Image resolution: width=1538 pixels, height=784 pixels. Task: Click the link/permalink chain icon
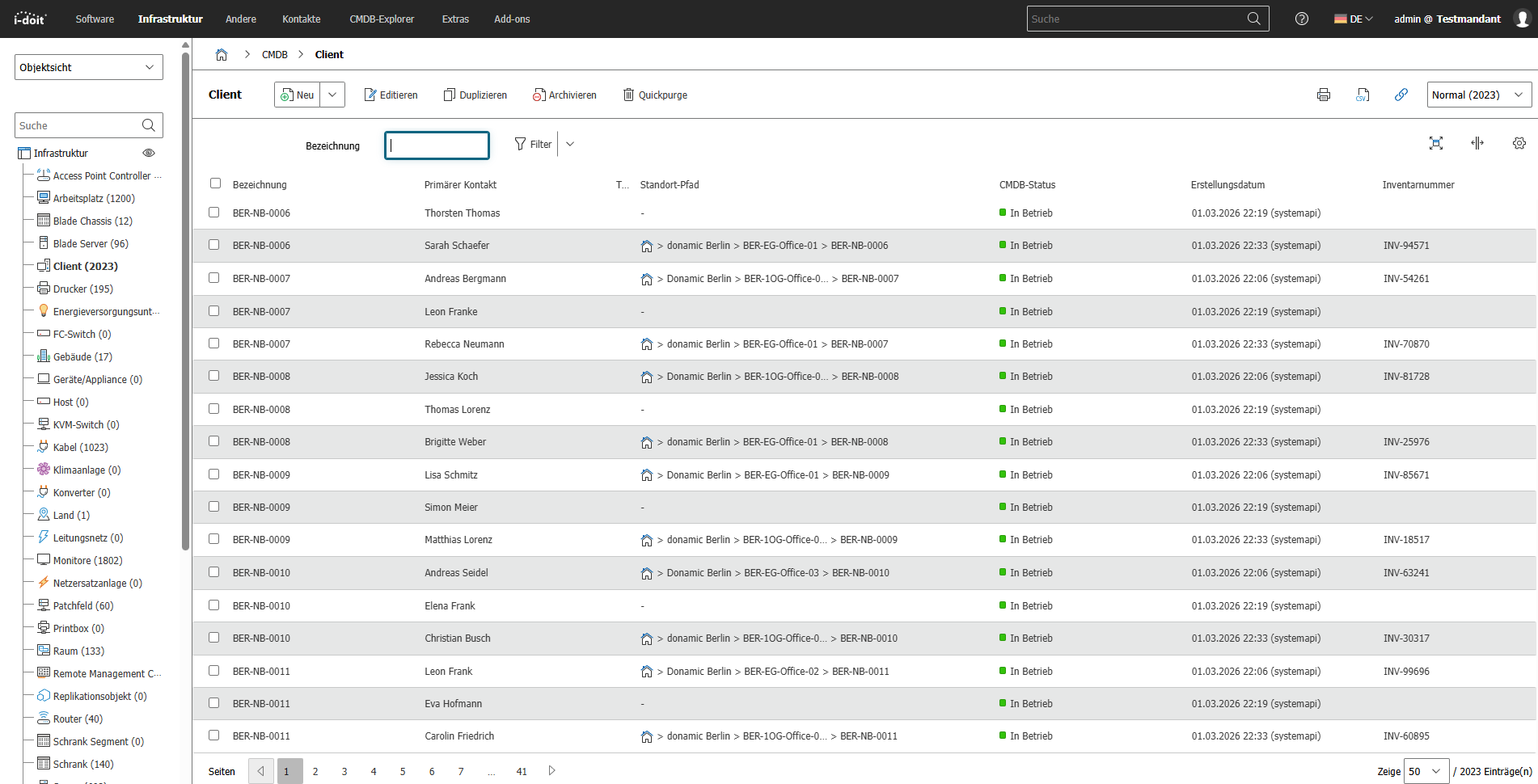1401,95
